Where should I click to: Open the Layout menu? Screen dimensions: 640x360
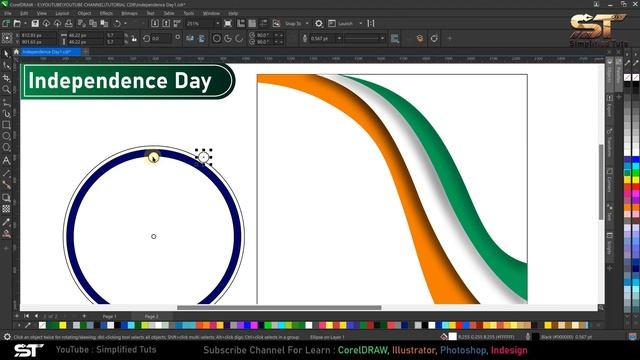(62, 13)
